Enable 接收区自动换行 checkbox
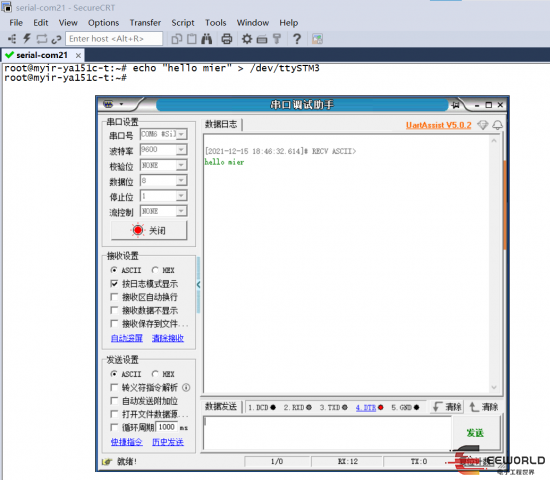The height and width of the screenshot is (480, 550). (x=114, y=297)
